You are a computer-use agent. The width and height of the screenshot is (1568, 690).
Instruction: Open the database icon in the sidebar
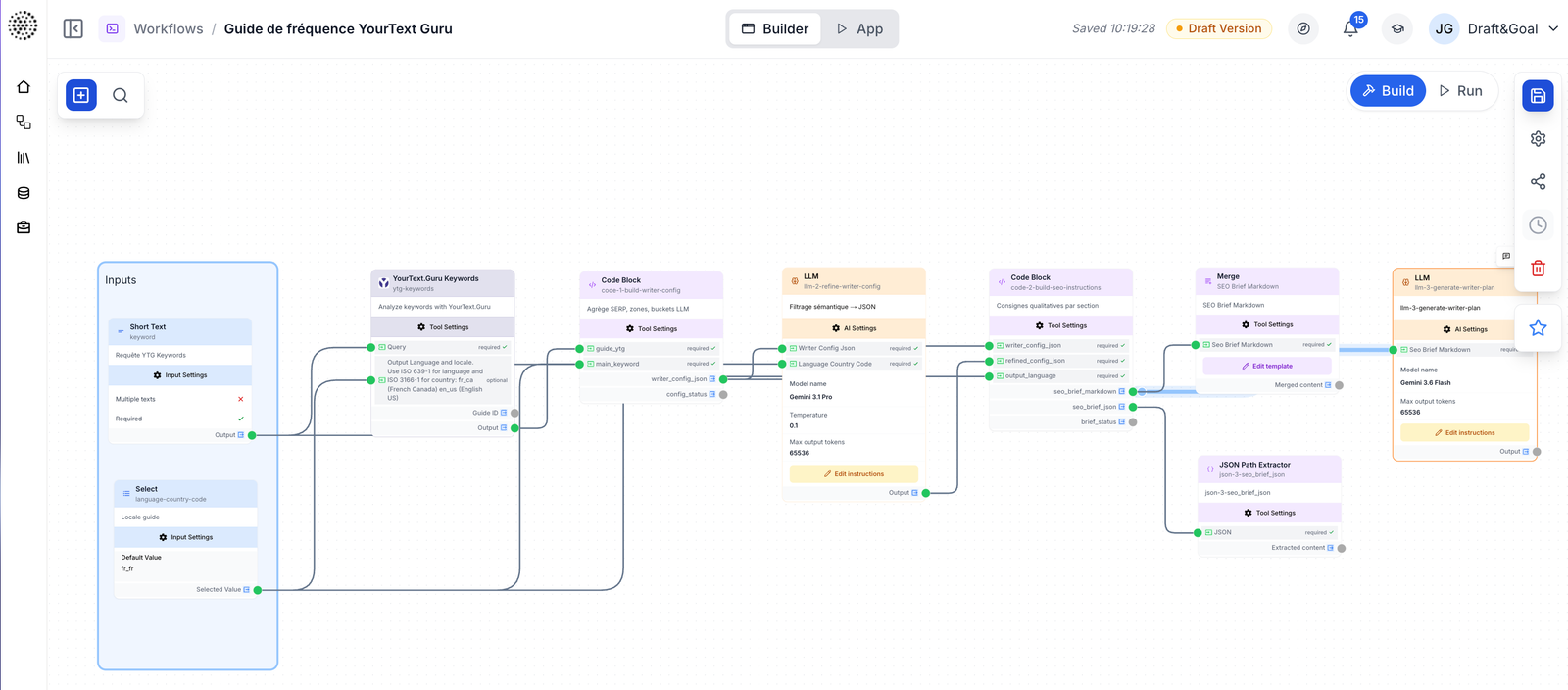point(24,193)
